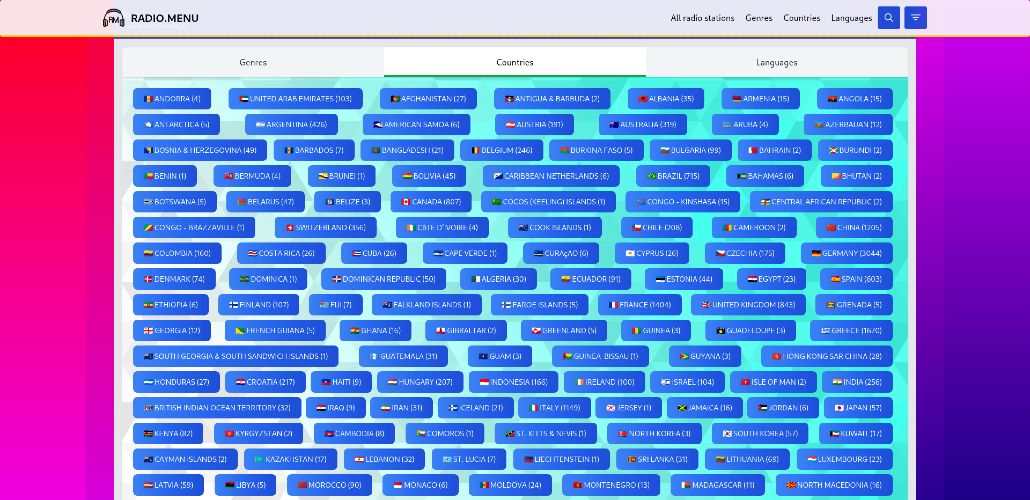
Task: Open the search magnifier button
Action: pyautogui.click(x=889, y=18)
